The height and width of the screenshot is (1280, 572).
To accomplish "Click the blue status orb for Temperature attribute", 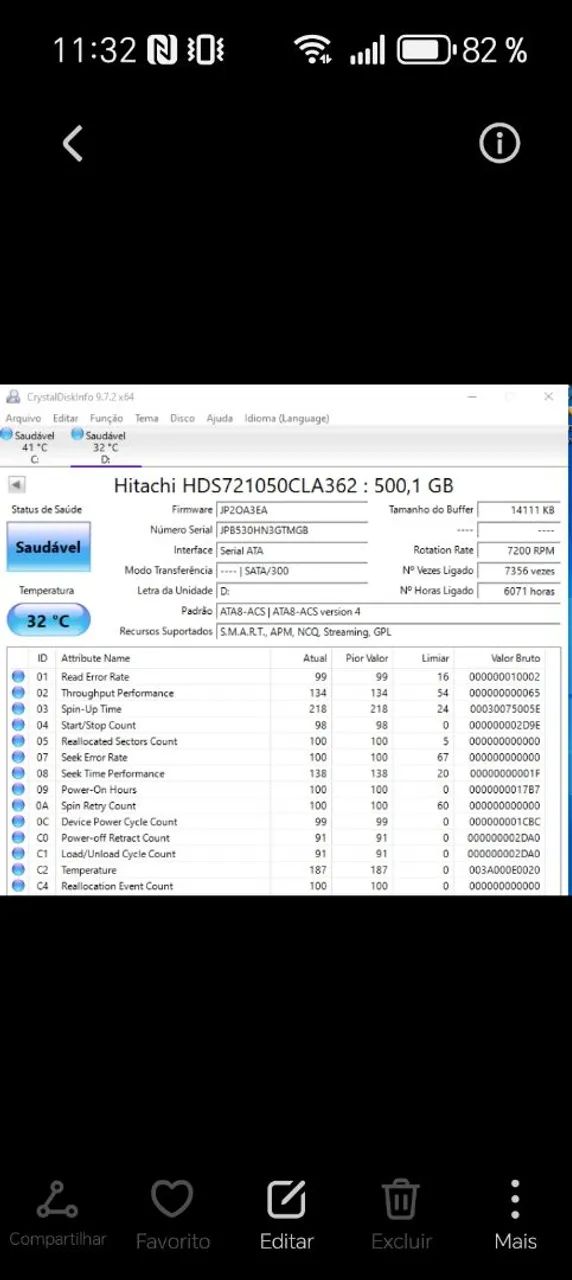I will click(x=18, y=870).
